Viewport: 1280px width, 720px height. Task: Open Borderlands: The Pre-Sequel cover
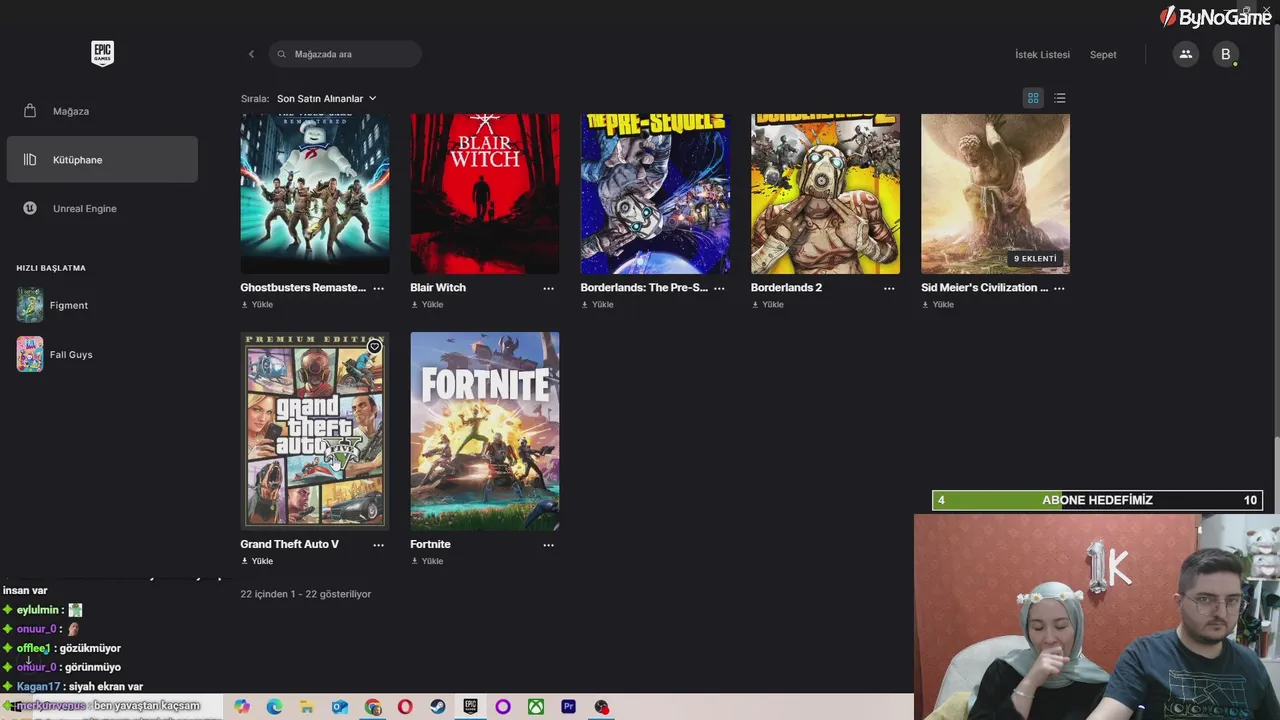[655, 193]
